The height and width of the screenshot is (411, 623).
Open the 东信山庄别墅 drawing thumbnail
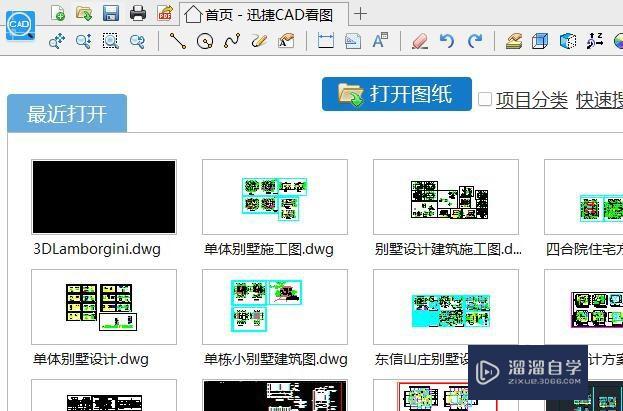pyautogui.click(x=446, y=307)
